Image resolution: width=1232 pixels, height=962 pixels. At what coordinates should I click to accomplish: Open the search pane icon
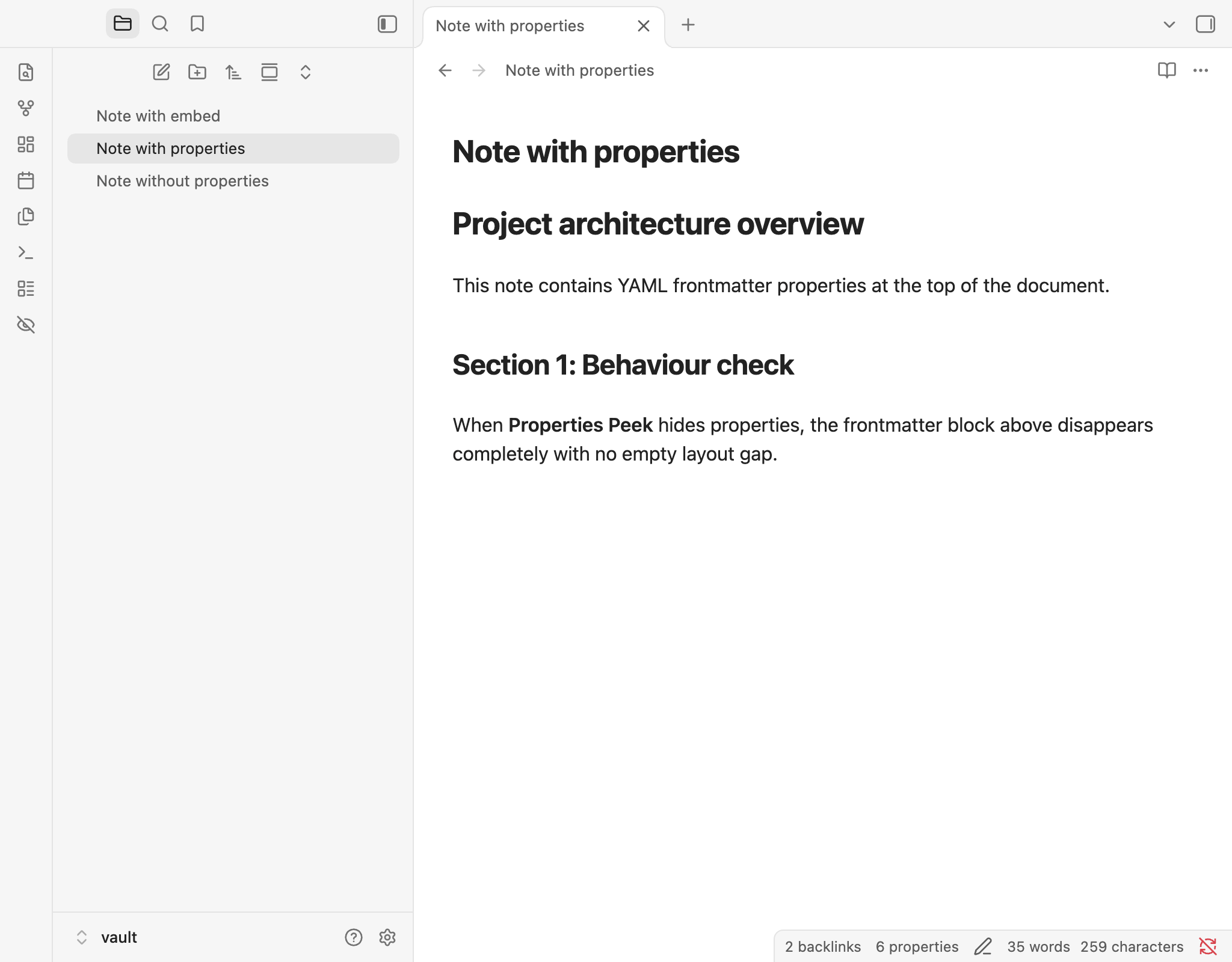coord(160,24)
